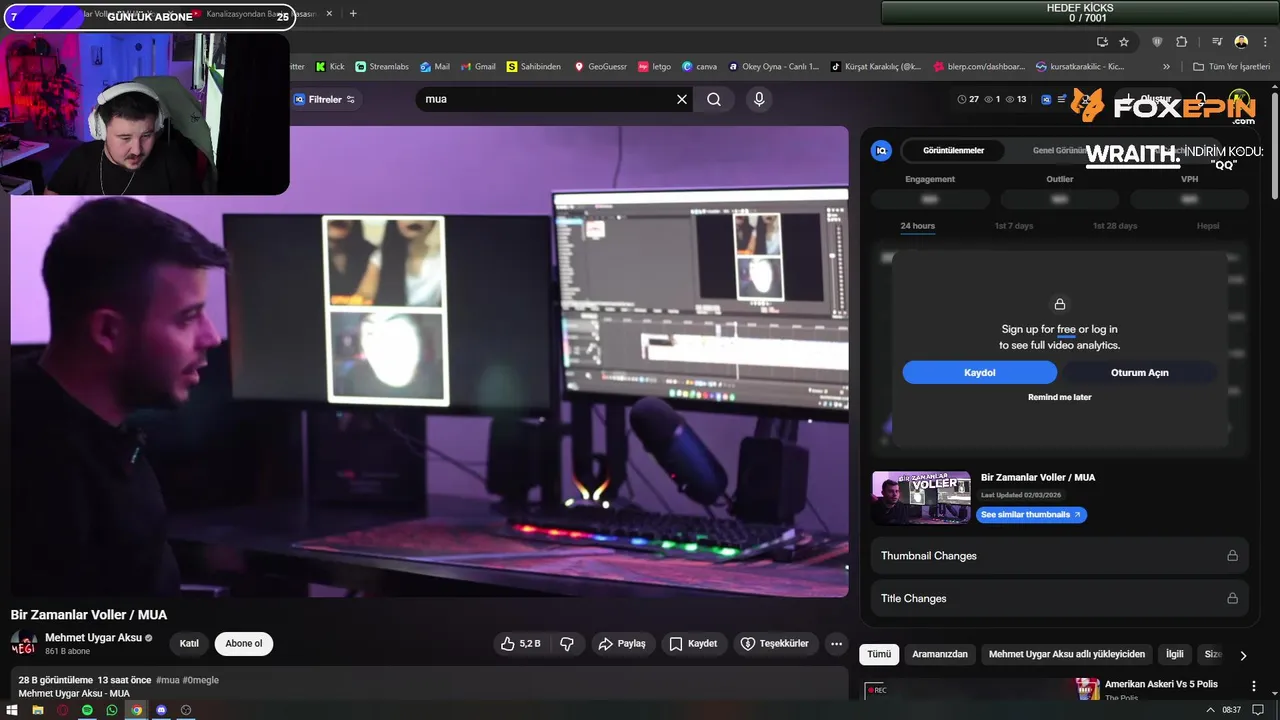Show hidden system tray icons chevron
The height and width of the screenshot is (720, 1280).
[x=1211, y=710]
